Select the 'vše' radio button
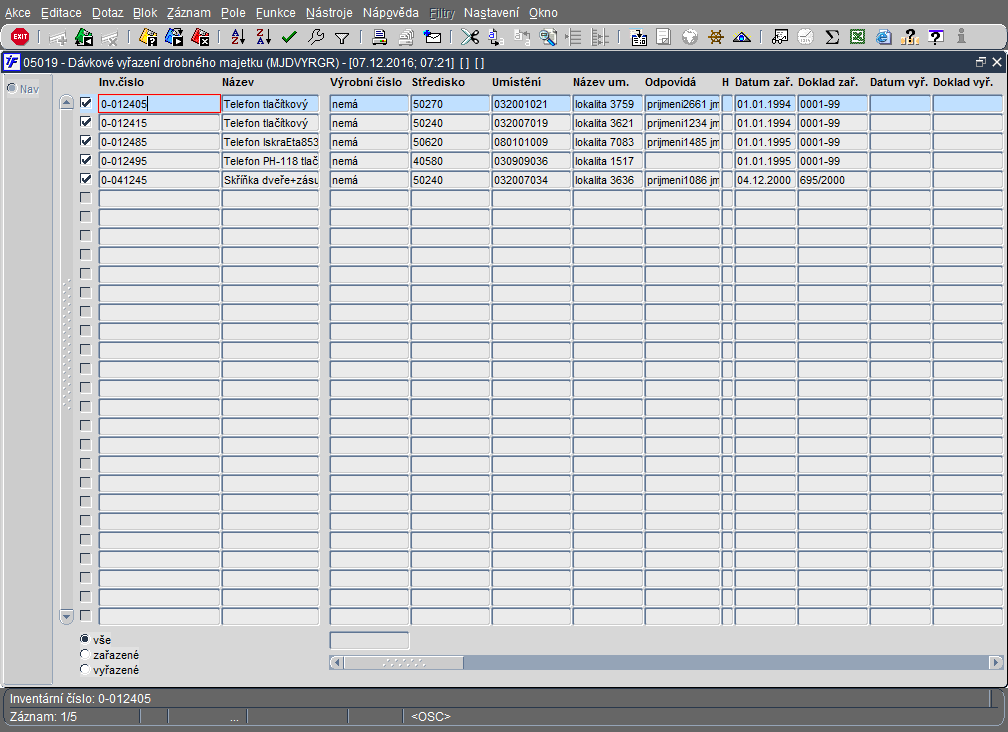The image size is (1008, 732). [84, 639]
